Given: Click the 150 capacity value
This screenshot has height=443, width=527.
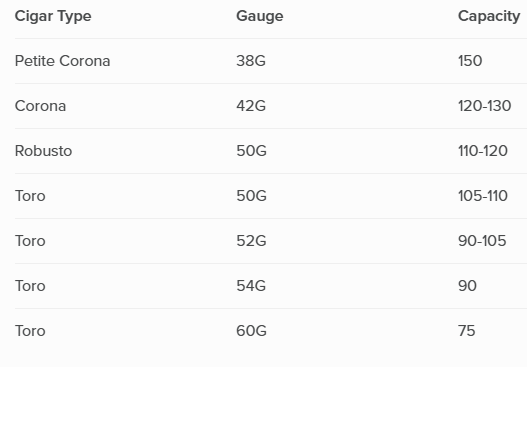Looking at the screenshot, I should point(470,61).
